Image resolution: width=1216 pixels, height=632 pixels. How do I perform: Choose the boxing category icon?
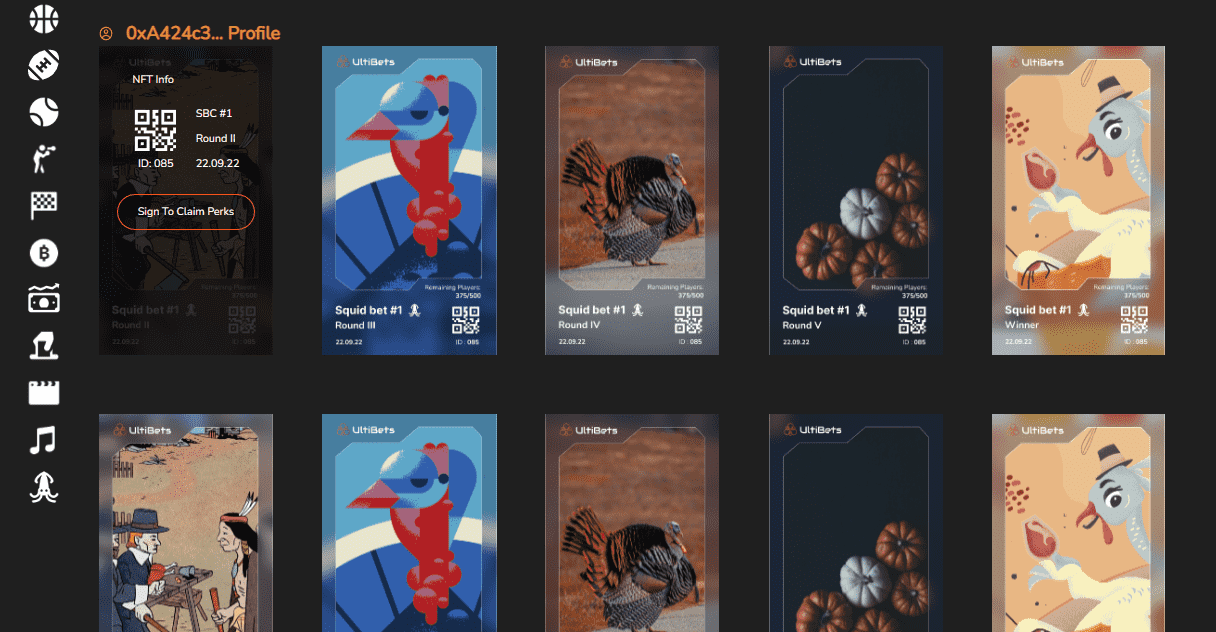[x=44, y=159]
